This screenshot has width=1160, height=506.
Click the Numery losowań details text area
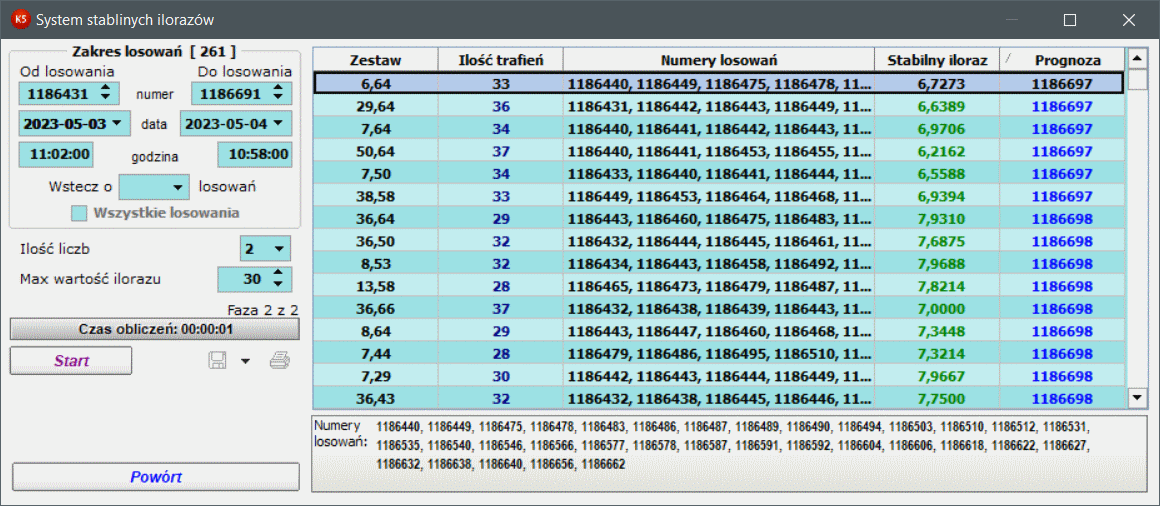(x=729, y=453)
